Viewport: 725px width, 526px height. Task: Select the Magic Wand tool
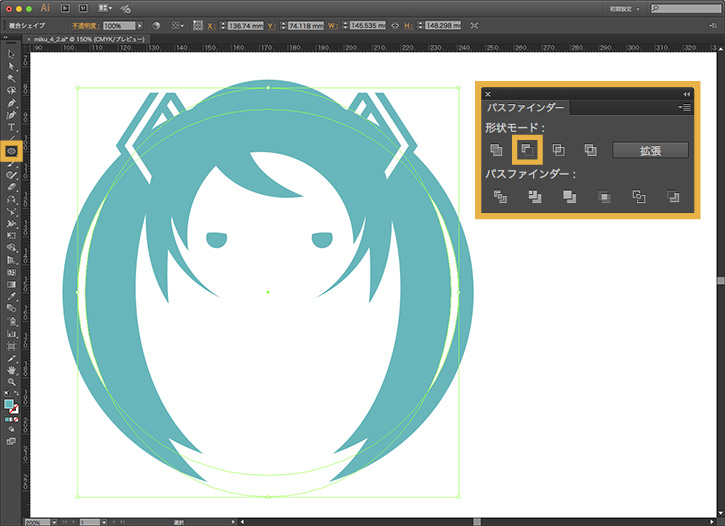(12, 78)
